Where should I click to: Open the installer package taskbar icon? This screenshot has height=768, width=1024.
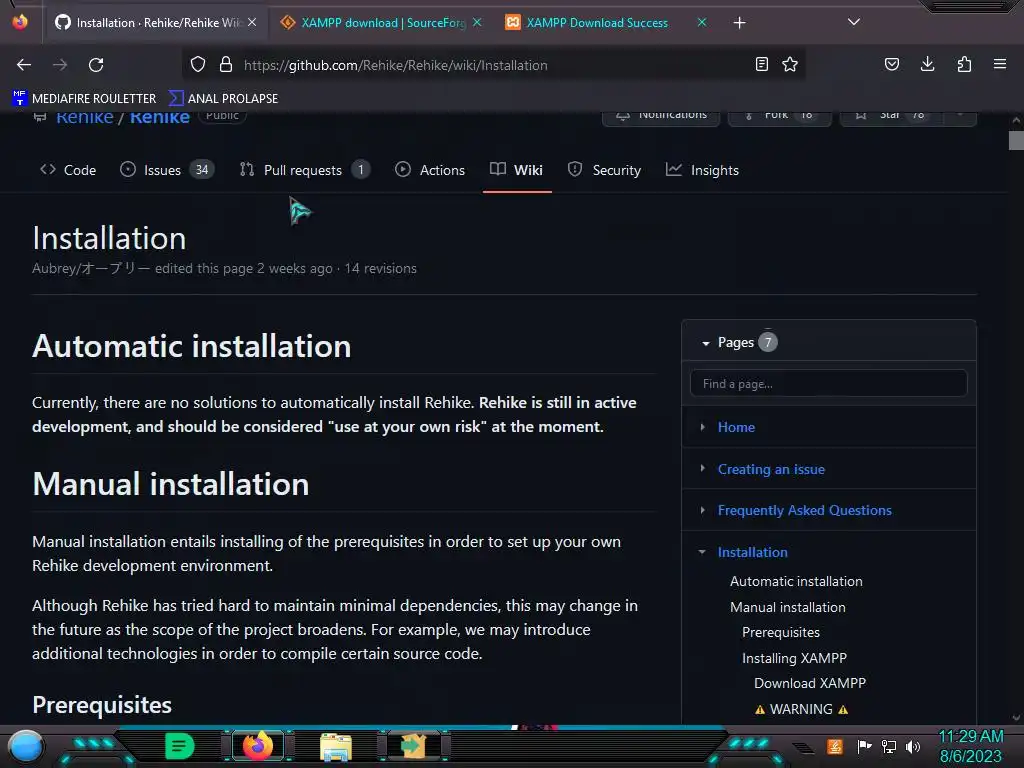(x=413, y=746)
